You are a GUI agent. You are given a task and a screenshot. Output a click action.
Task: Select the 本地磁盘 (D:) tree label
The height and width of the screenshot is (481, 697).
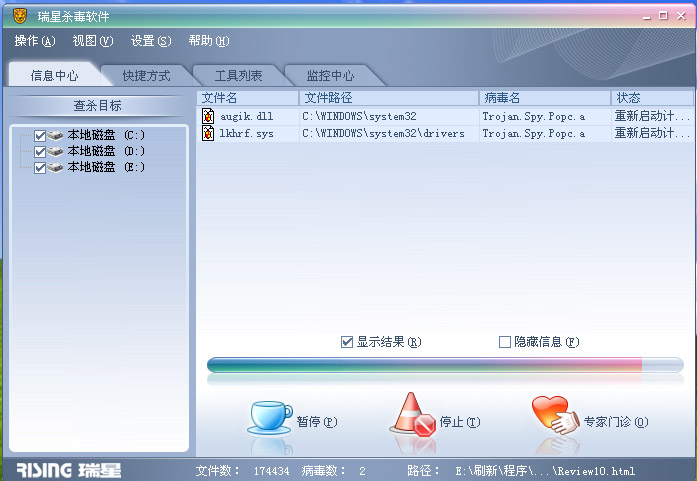(x=106, y=151)
